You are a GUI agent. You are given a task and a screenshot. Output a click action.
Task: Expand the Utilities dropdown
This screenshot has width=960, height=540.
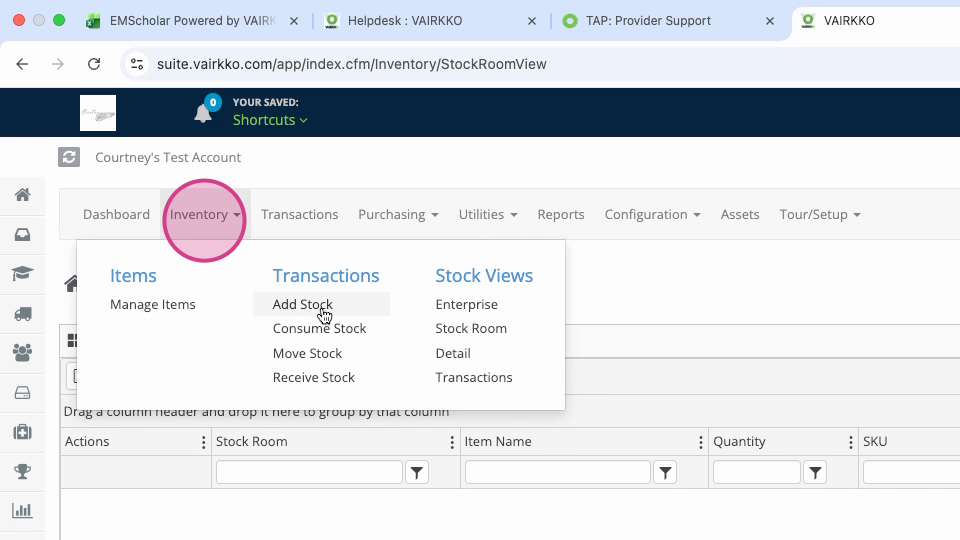[x=488, y=214]
